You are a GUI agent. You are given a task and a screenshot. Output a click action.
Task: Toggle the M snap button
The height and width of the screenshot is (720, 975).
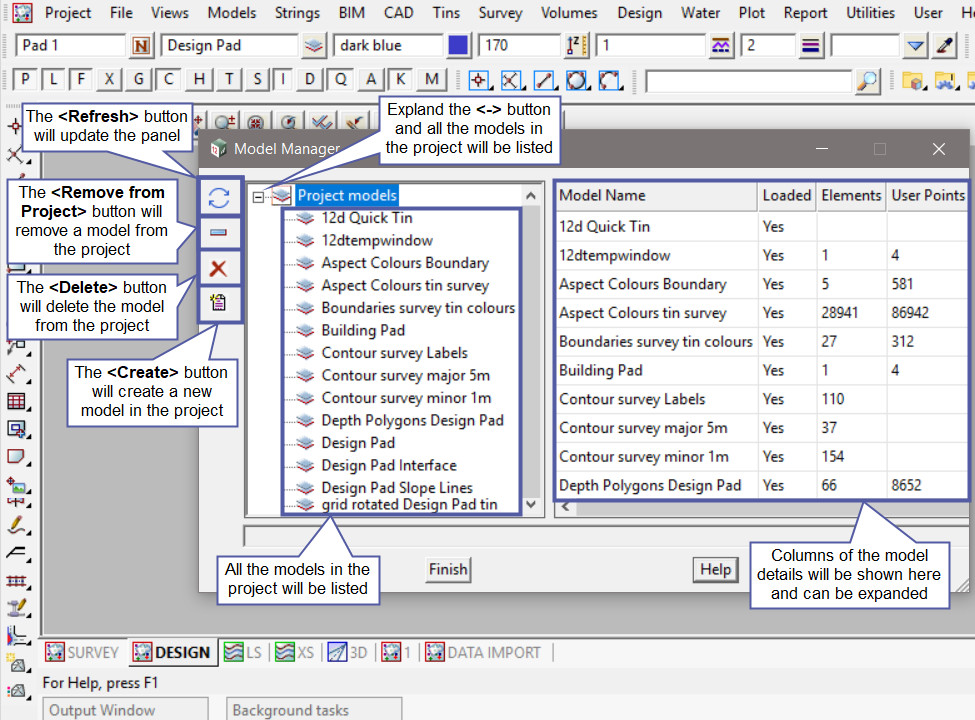[x=431, y=80]
